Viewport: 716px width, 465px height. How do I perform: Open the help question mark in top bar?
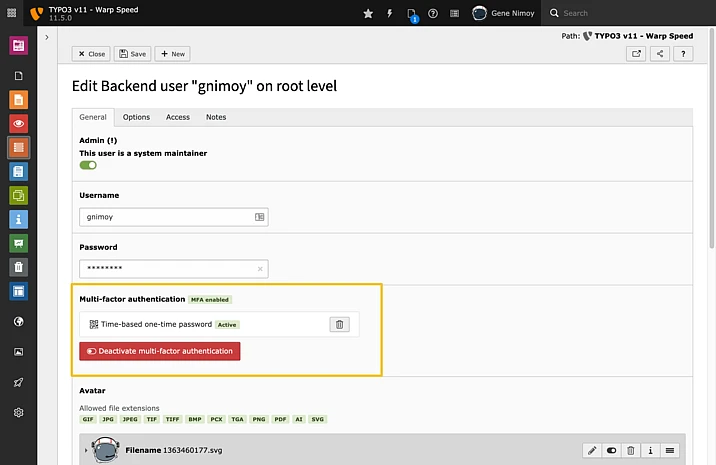(x=433, y=14)
